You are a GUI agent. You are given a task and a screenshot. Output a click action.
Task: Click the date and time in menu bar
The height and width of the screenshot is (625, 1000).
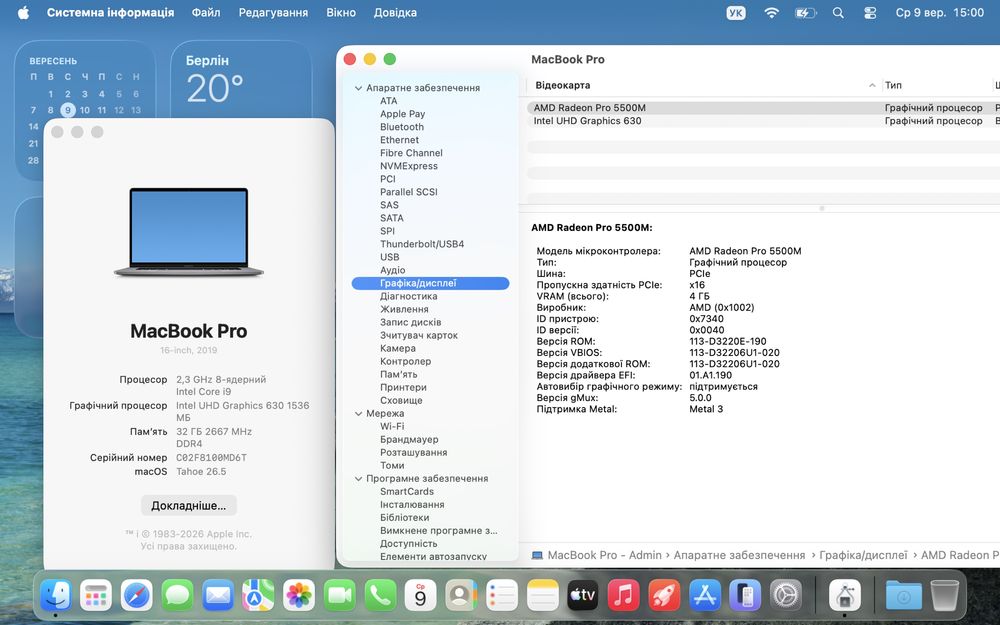point(939,13)
